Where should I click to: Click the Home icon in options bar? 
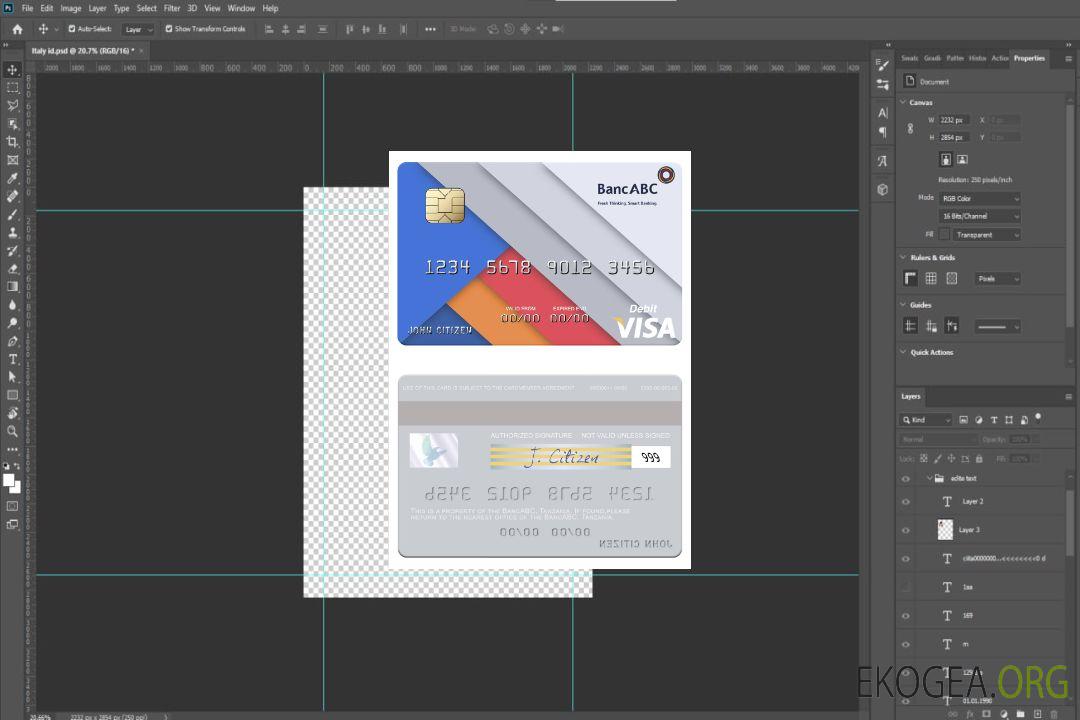(x=17, y=29)
